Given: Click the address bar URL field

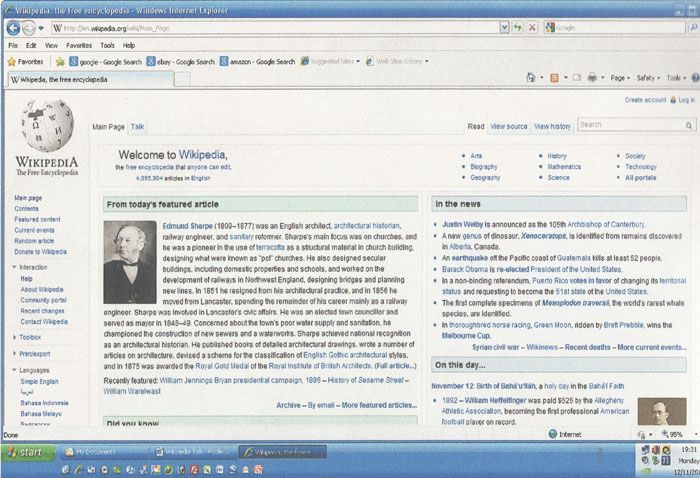Looking at the screenshot, I should [276, 28].
